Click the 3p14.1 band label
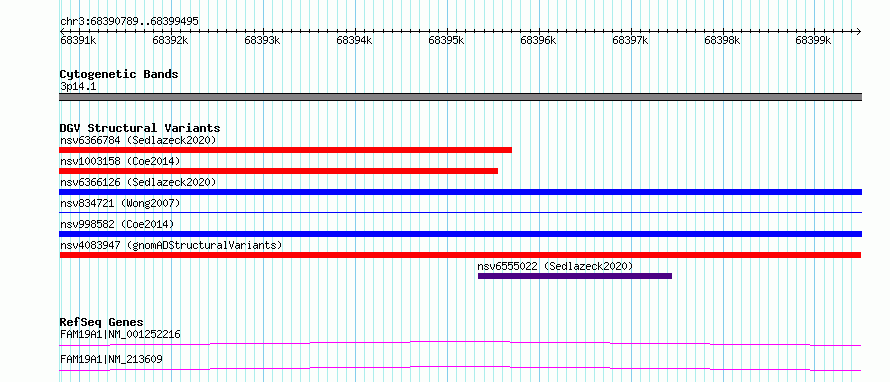The image size is (890, 382). click(78, 87)
